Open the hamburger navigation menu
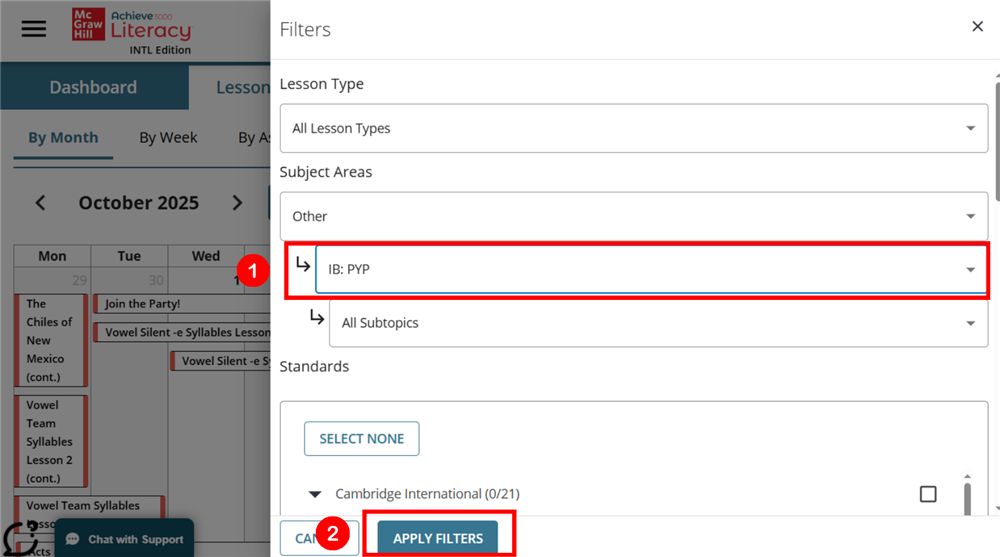1000x557 pixels. [x=34, y=28]
